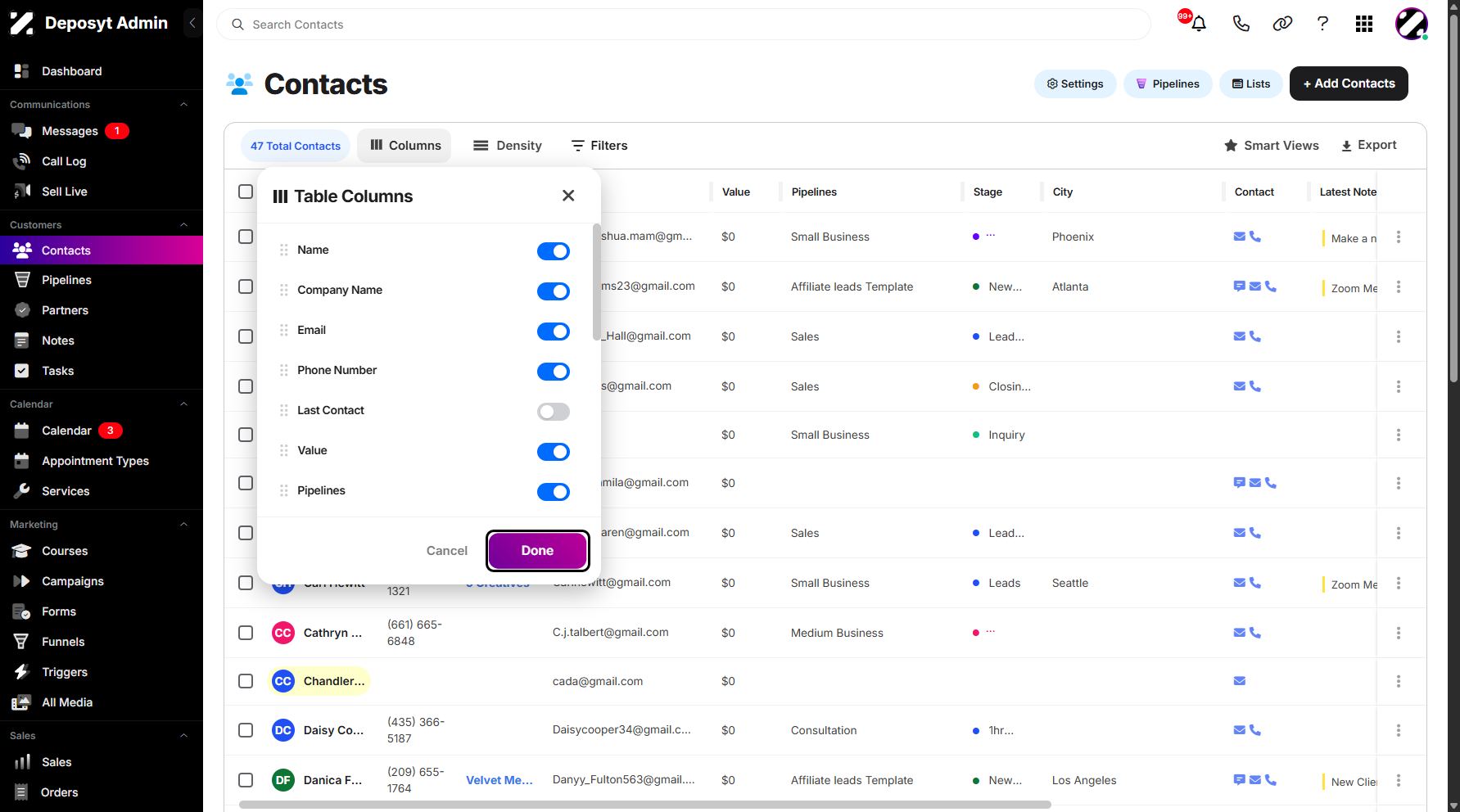Click the Table Columns dialog scrollbar
1460x812 pixels.
tap(597, 282)
